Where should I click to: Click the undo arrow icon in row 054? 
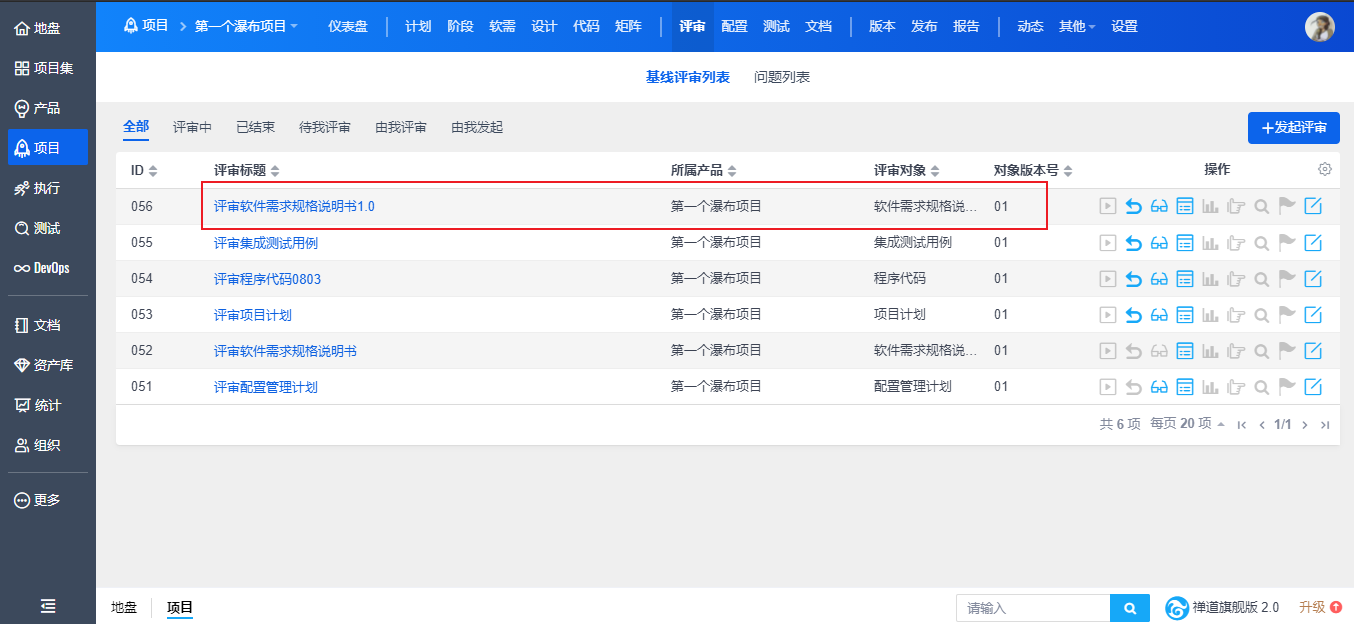[x=1133, y=279]
